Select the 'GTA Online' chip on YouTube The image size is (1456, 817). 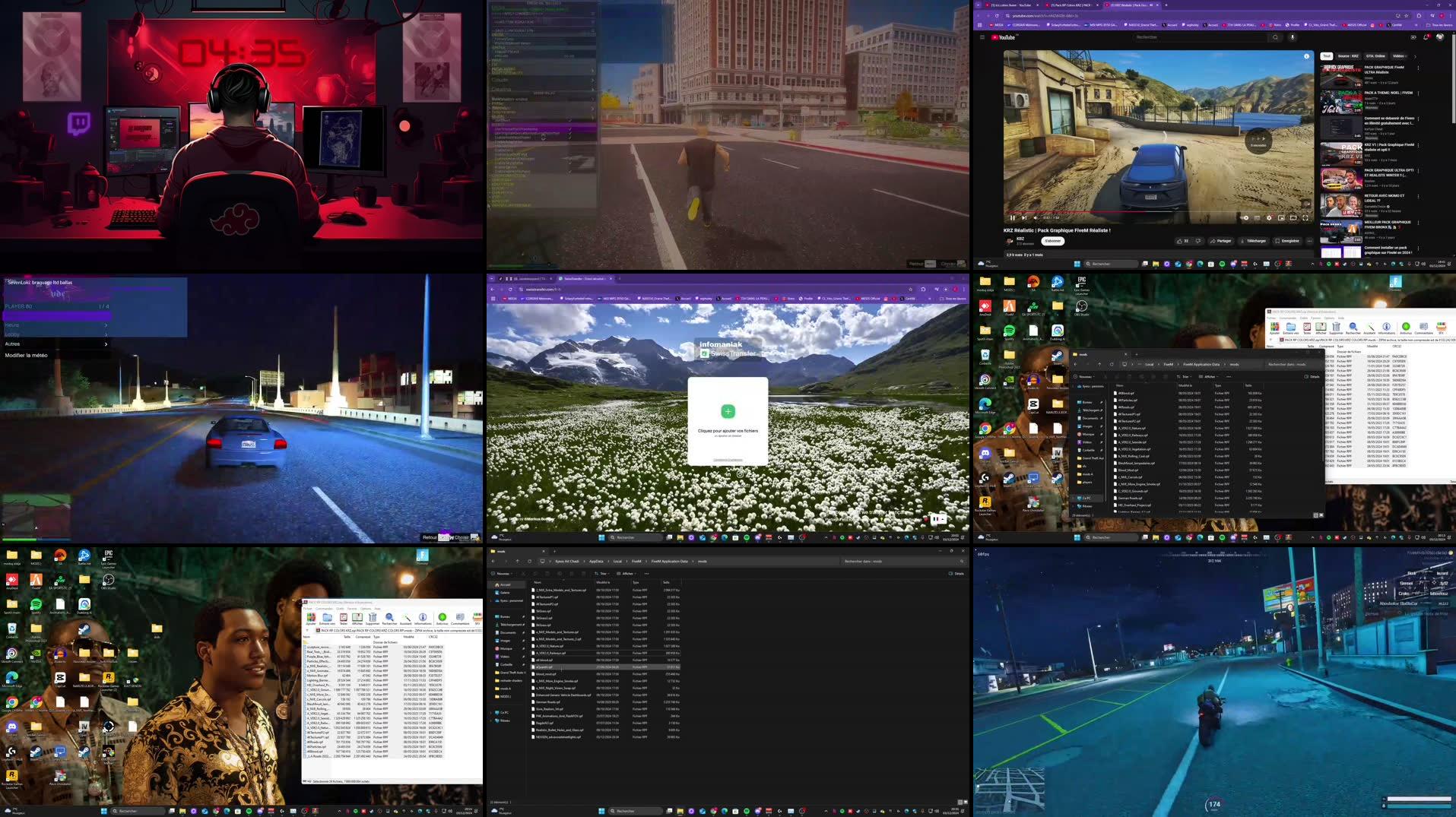point(1375,56)
